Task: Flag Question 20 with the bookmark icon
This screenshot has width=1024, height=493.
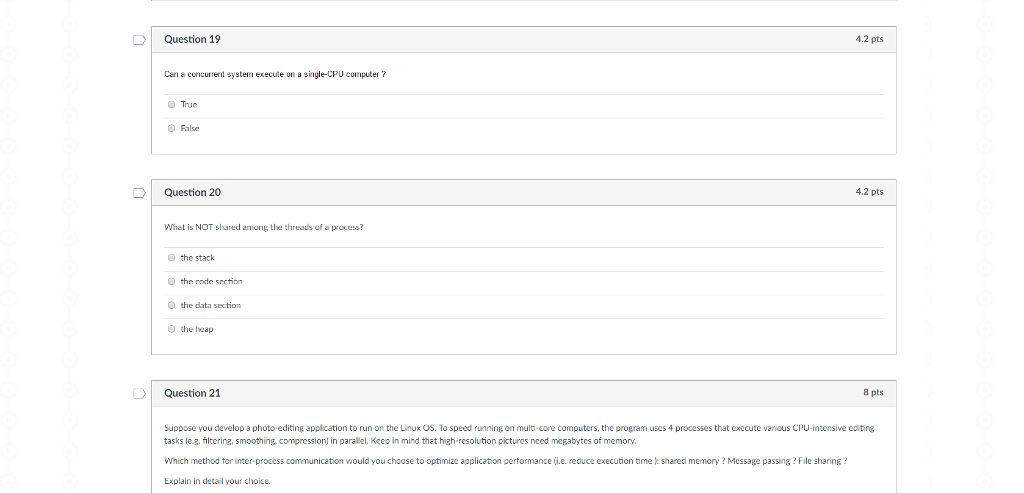Action: pos(140,192)
